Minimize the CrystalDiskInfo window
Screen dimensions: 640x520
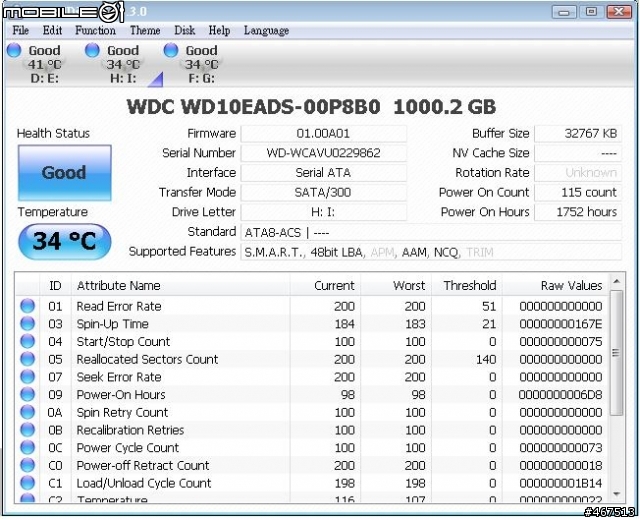click(564, 12)
